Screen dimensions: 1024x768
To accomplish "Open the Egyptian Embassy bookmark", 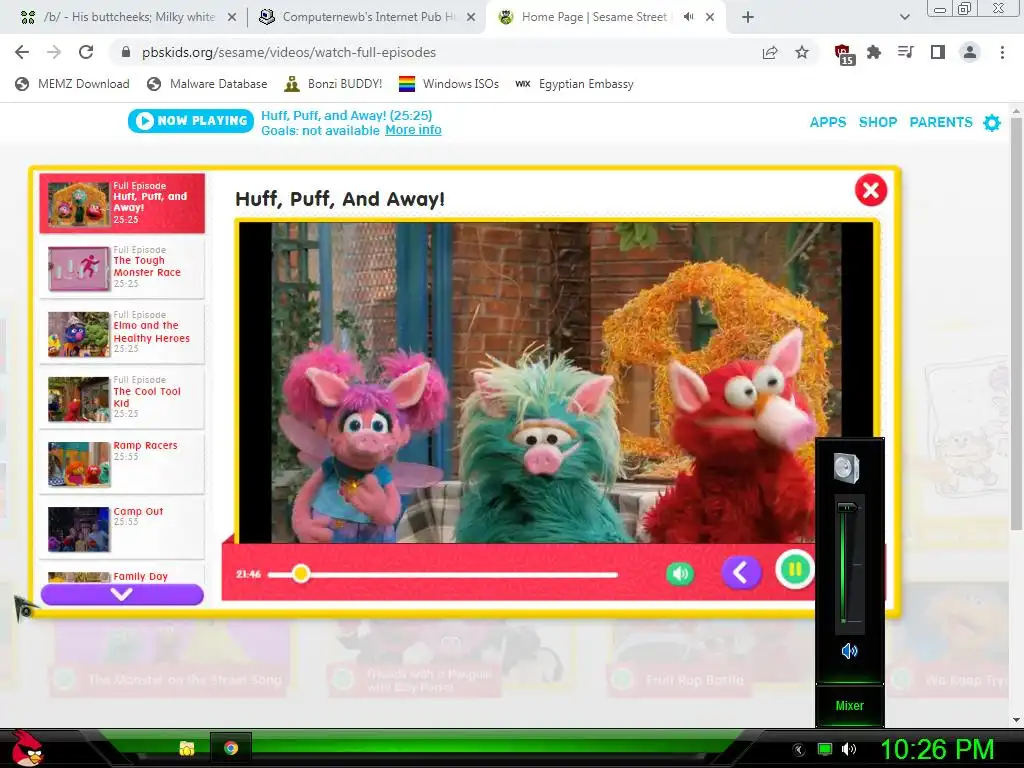I will pyautogui.click(x=574, y=84).
